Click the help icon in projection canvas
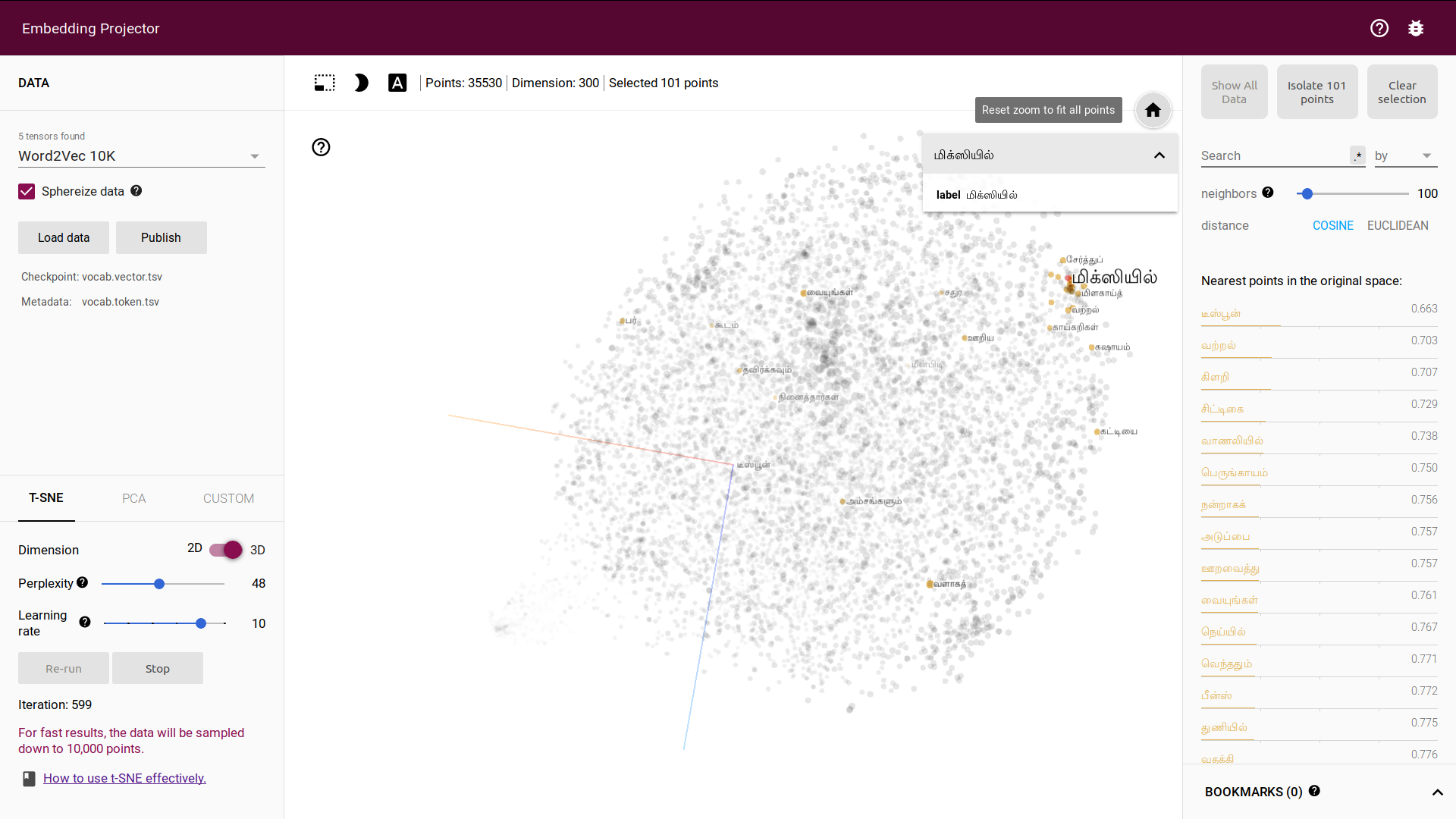This screenshot has width=1456, height=819. point(321,147)
